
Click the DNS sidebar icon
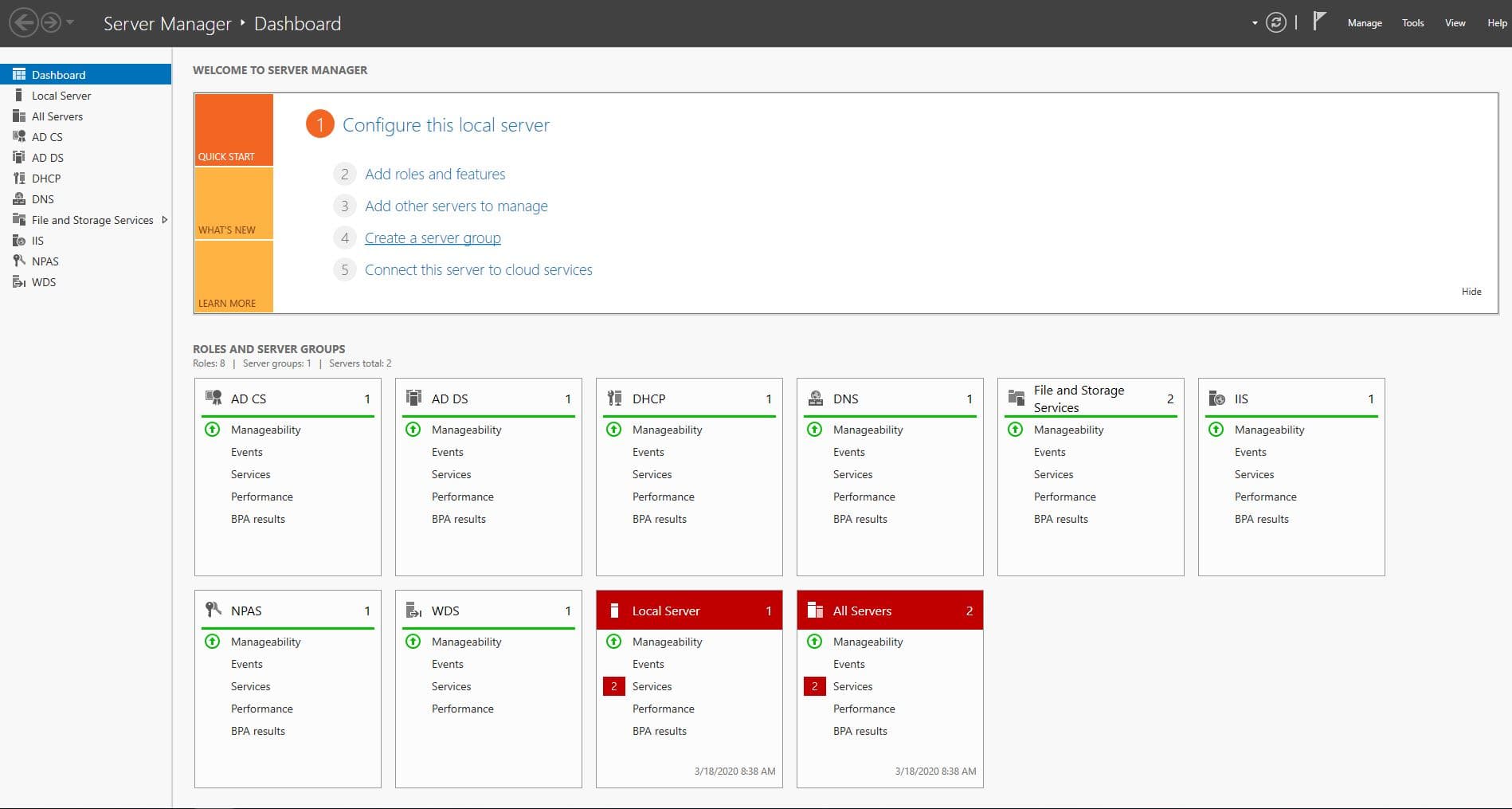[x=19, y=198]
